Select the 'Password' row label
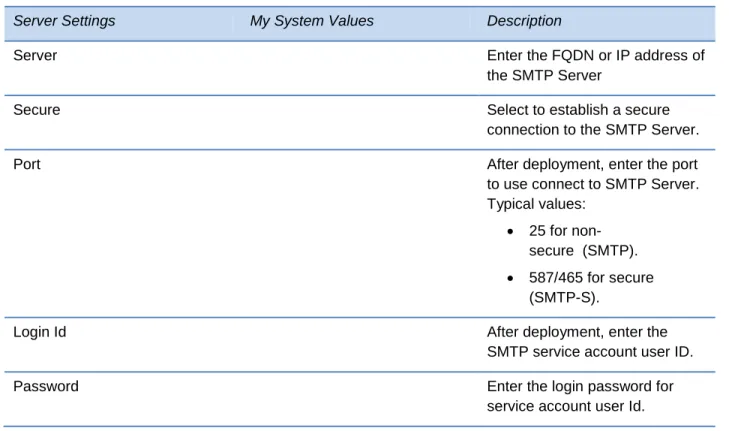This screenshot has width=729, height=431. pyautogui.click(x=46, y=386)
